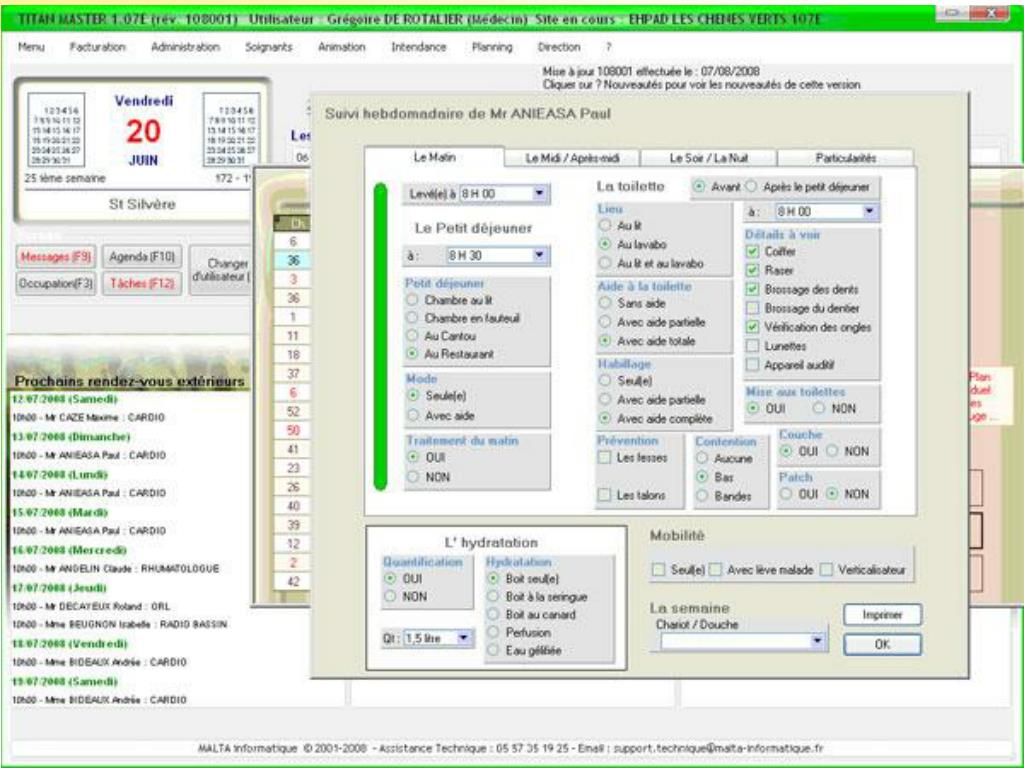Check Avec lève malade checkbox
This screenshot has width=1024, height=768.
716,570
